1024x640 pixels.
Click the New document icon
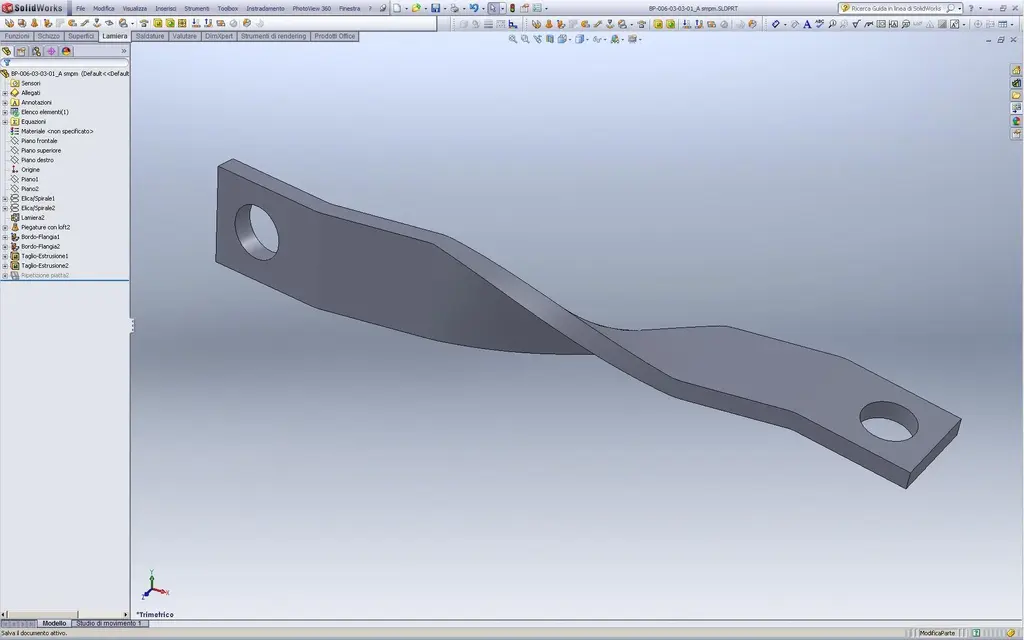coord(396,8)
